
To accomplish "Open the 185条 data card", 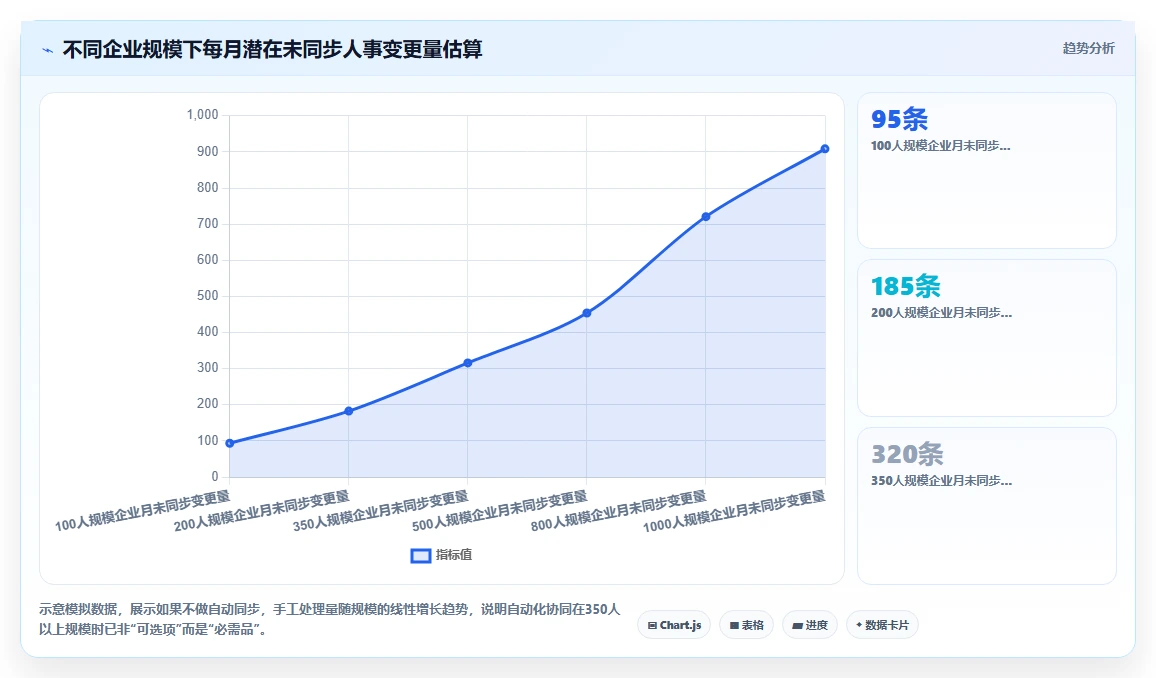I will tap(986, 338).
